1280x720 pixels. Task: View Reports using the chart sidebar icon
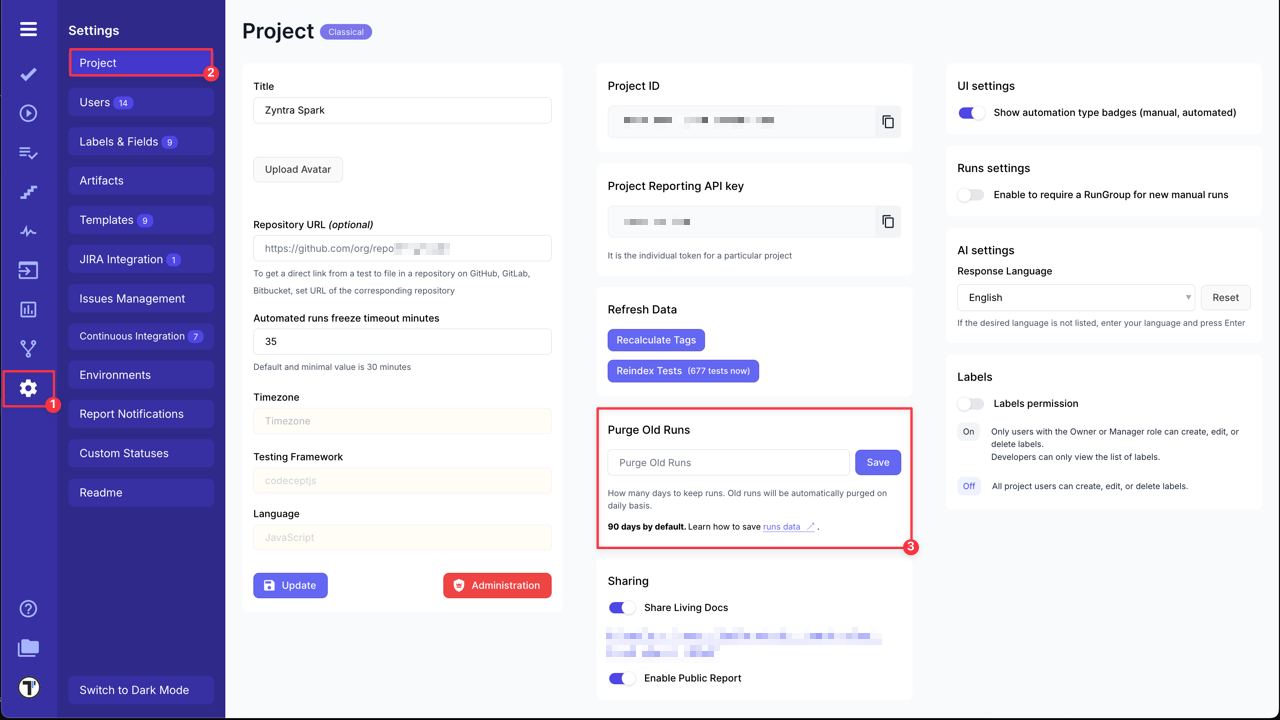pyautogui.click(x=28, y=310)
